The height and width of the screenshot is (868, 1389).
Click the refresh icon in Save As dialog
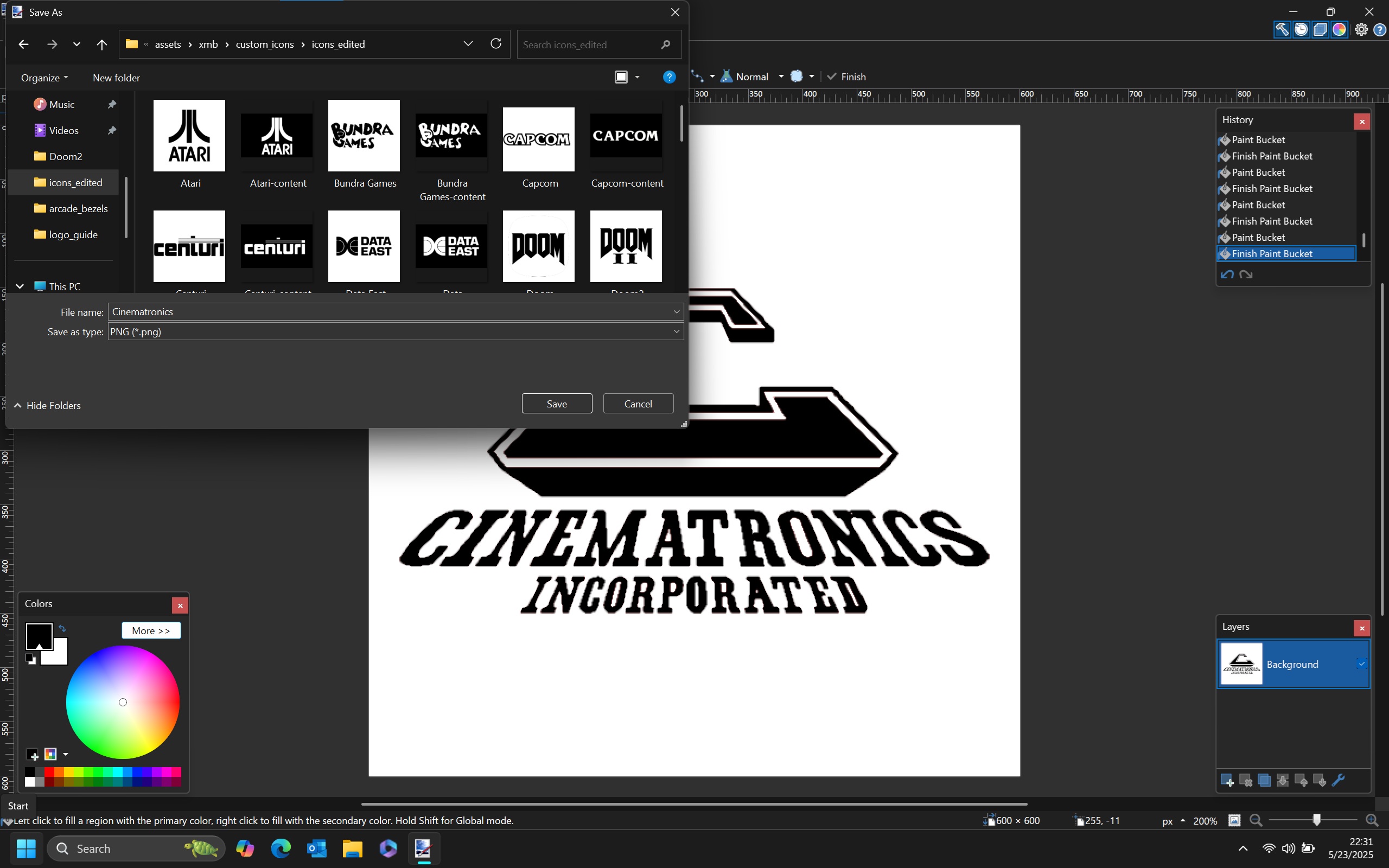coord(496,43)
